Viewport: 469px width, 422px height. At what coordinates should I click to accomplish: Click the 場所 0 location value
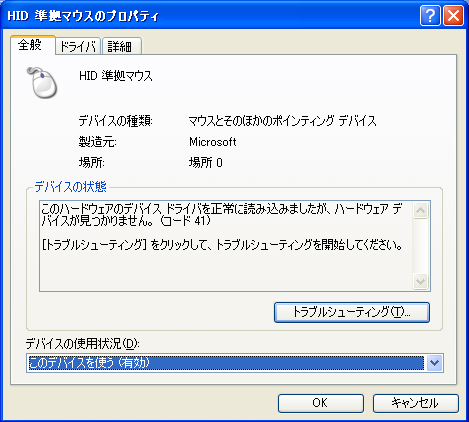point(206,163)
